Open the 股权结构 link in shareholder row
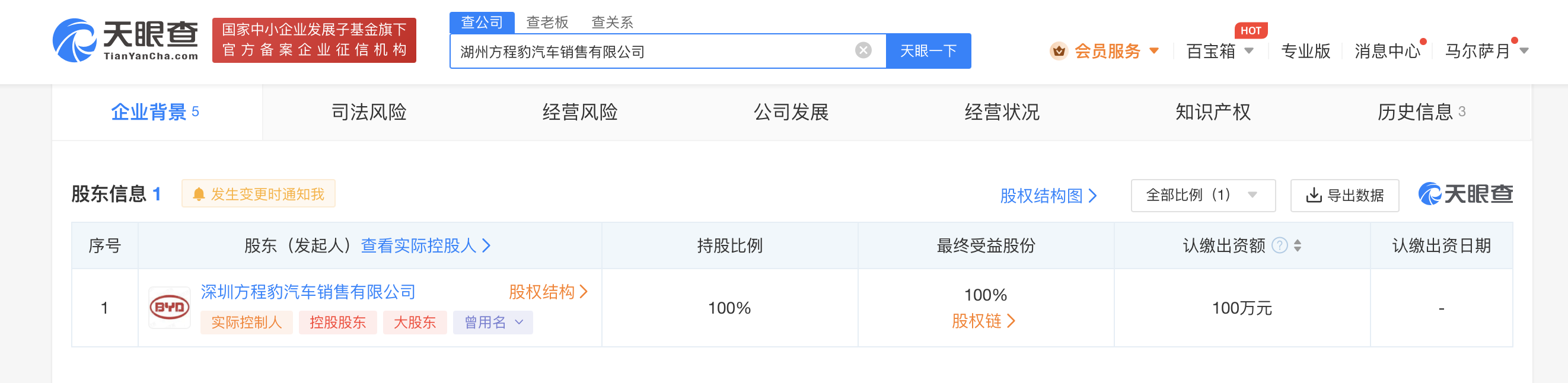The image size is (1568, 383). (x=549, y=292)
